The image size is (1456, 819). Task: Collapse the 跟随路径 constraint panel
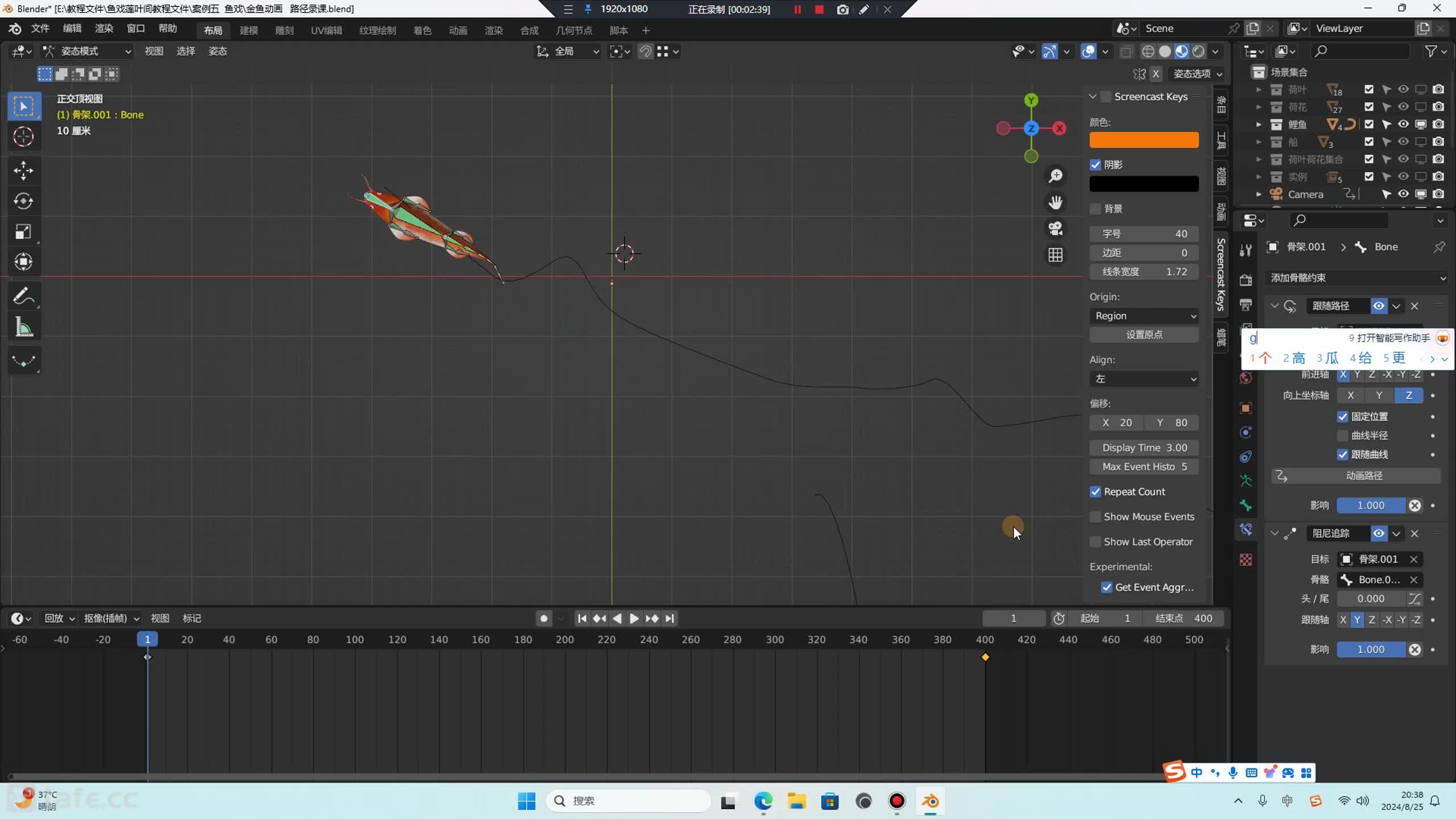point(1275,306)
